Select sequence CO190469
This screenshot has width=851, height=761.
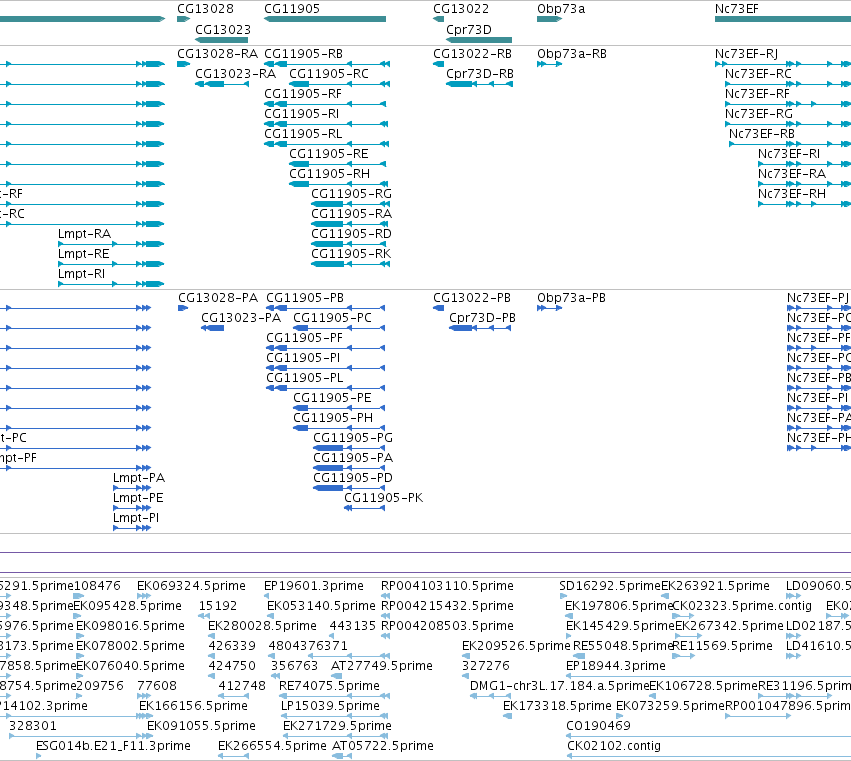tap(598, 726)
